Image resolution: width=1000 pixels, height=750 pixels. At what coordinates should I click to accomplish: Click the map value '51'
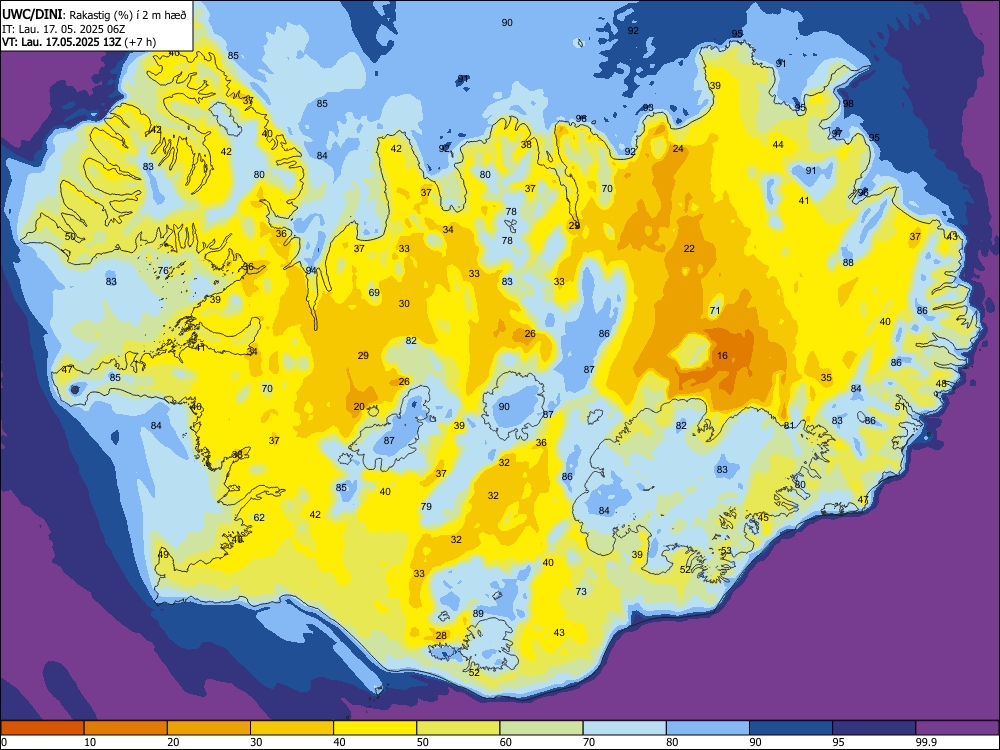click(x=901, y=407)
